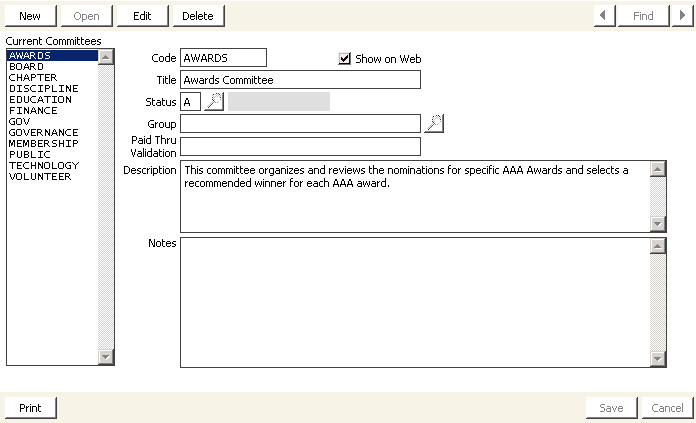Click committee list scroll up arrow
696x423 pixels.
106,57
